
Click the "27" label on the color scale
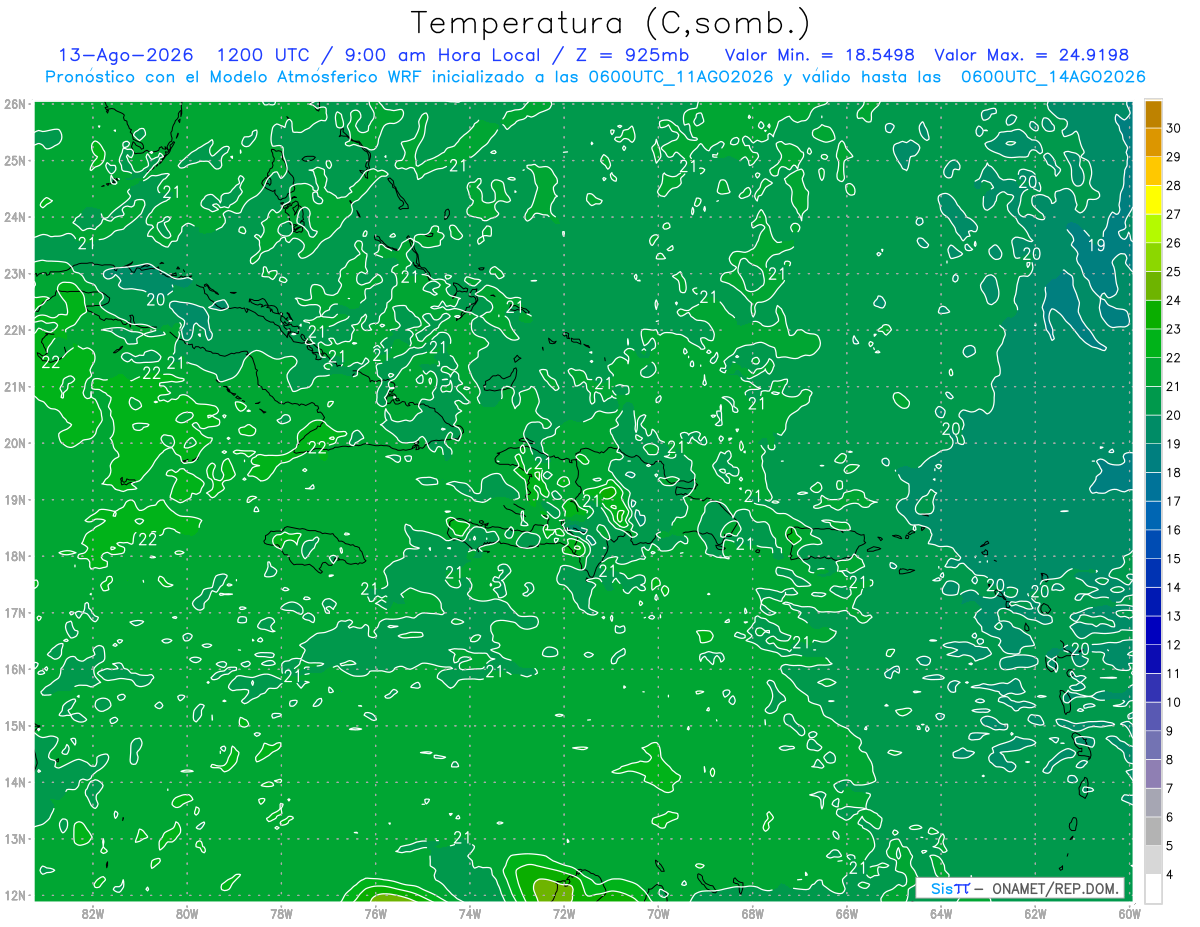(x=1174, y=214)
